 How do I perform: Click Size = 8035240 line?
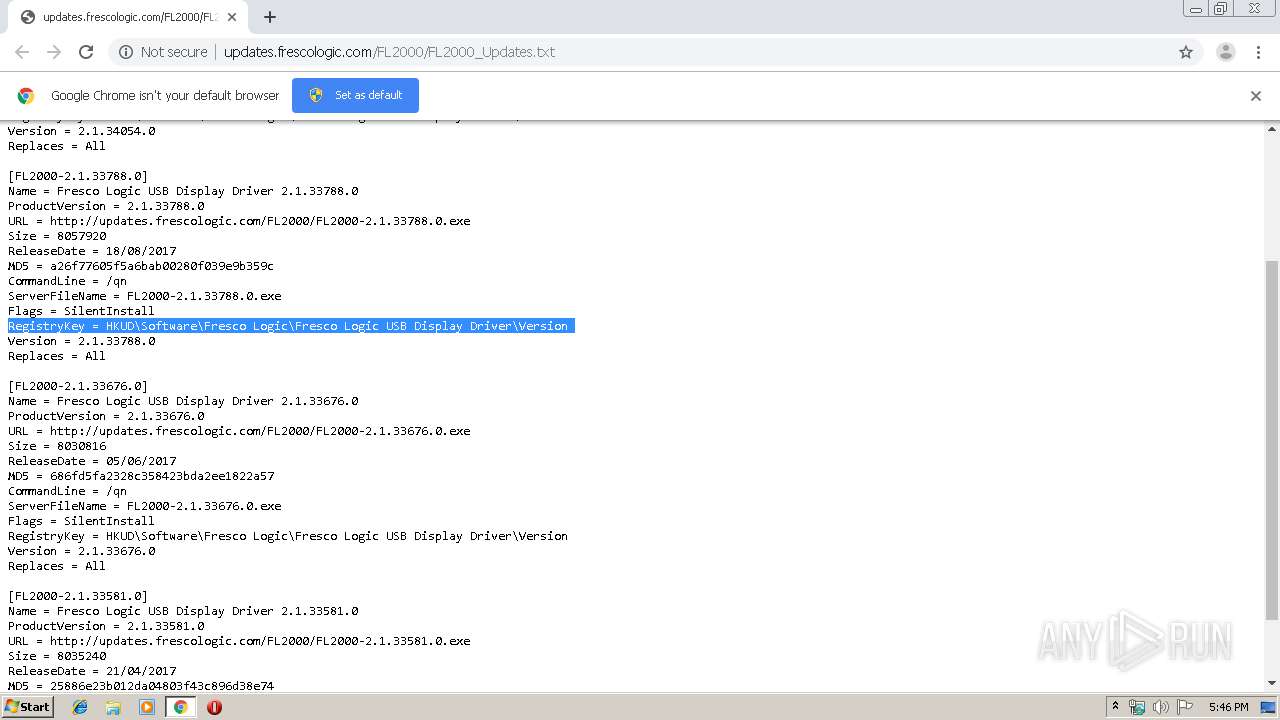57,656
